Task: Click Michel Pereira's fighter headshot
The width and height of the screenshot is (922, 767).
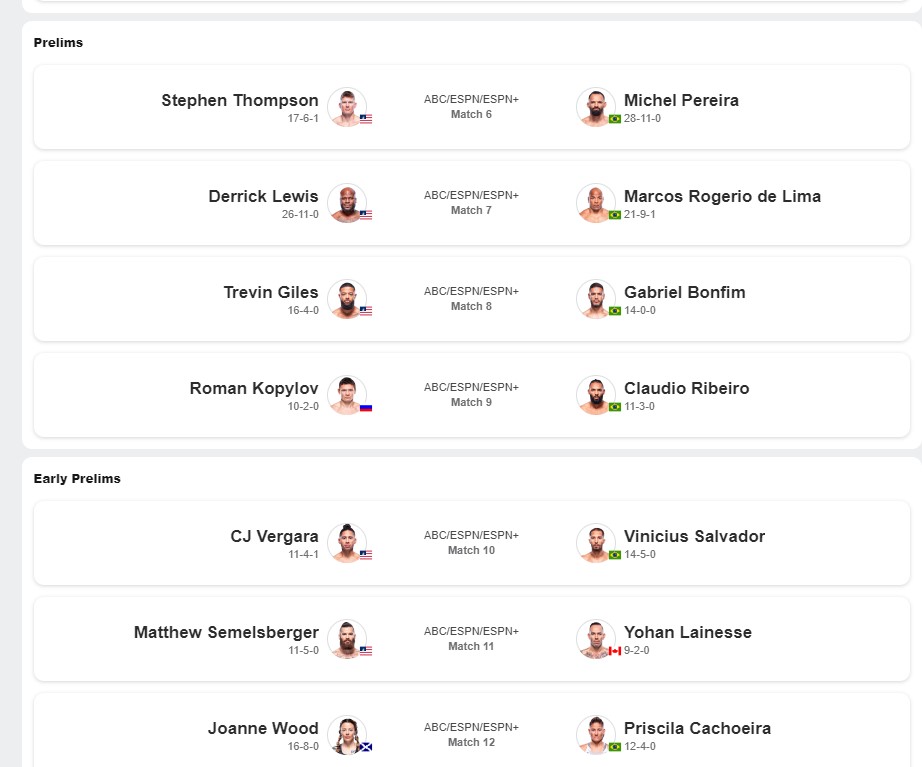Action: [596, 106]
